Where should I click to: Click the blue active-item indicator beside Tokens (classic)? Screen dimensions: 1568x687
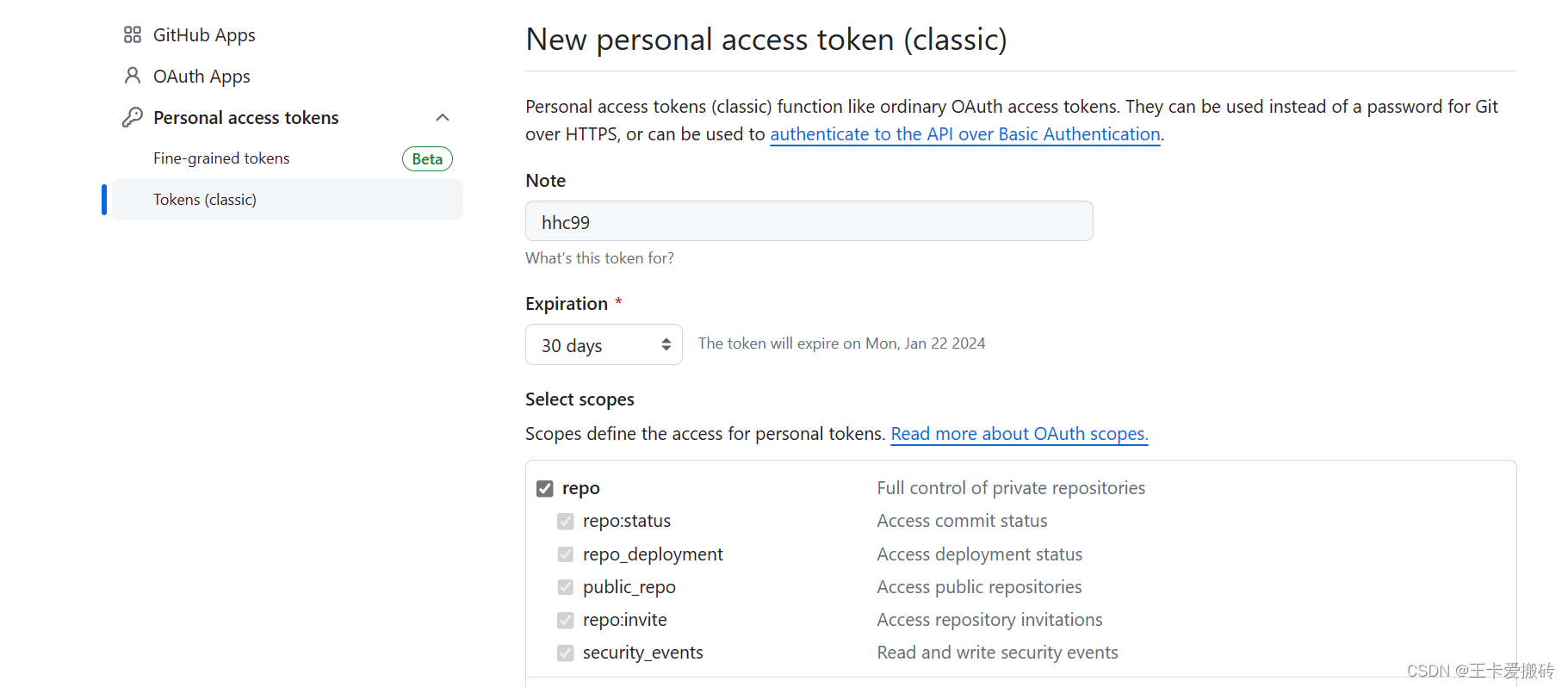pos(103,199)
